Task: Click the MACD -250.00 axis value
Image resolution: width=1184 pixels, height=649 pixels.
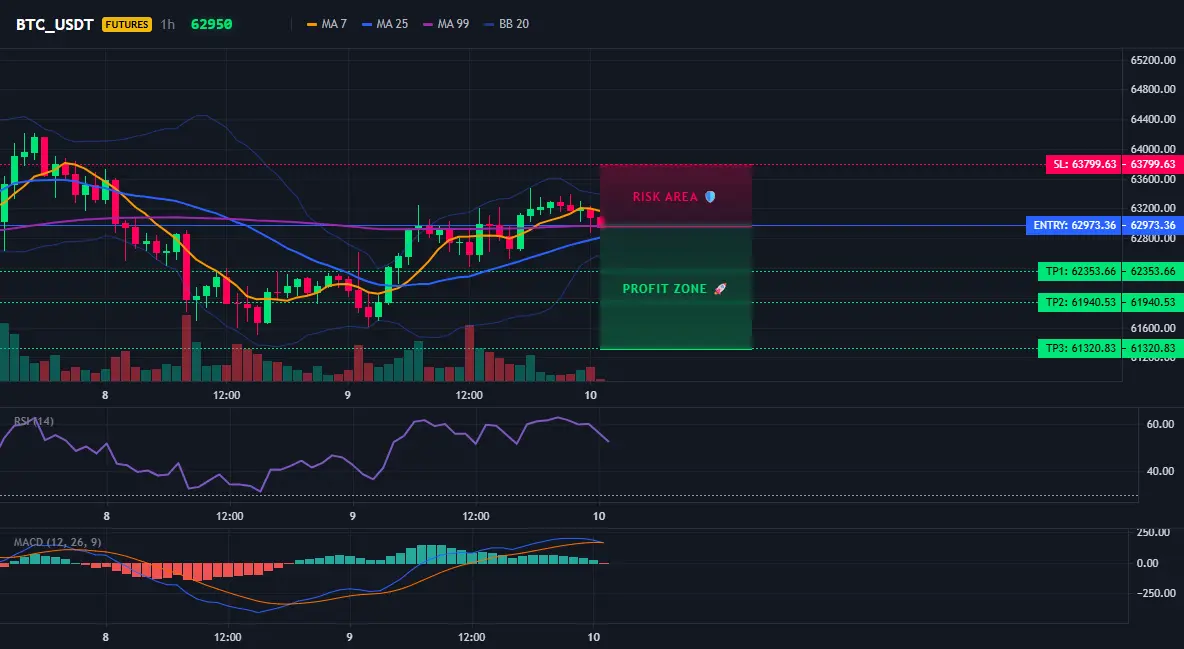Action: click(x=1157, y=593)
